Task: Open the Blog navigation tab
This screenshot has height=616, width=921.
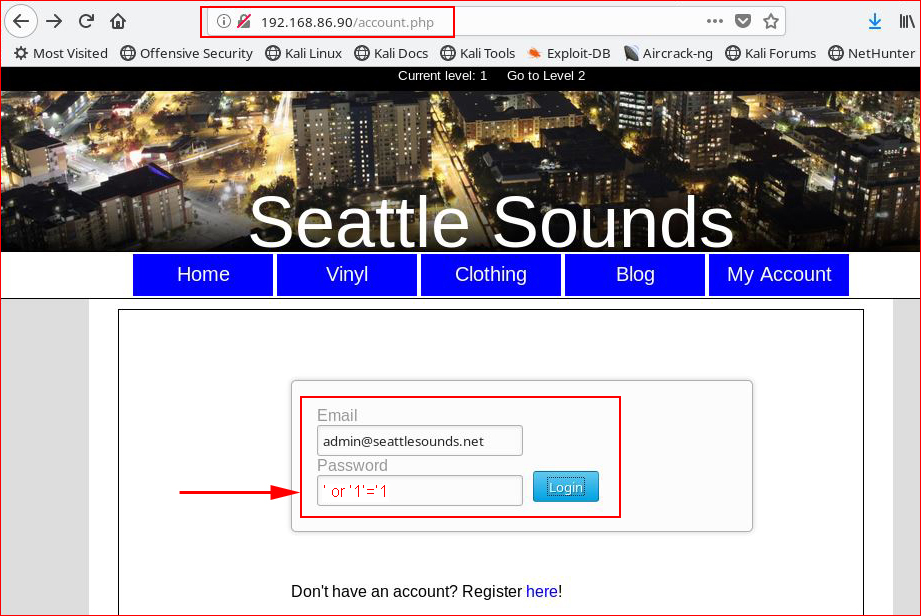Action: 635,275
